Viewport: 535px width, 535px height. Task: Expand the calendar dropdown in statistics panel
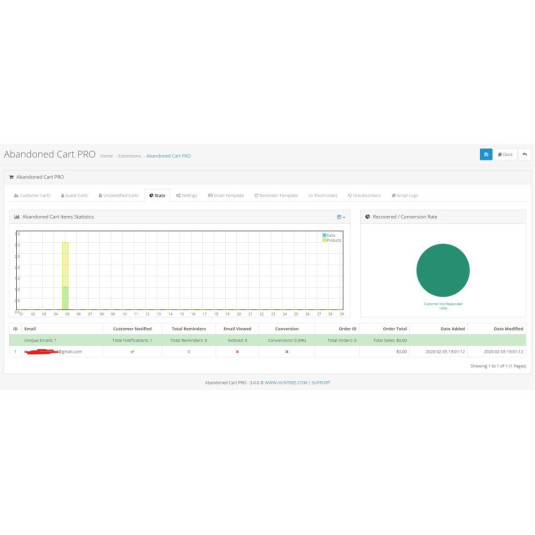[341, 217]
